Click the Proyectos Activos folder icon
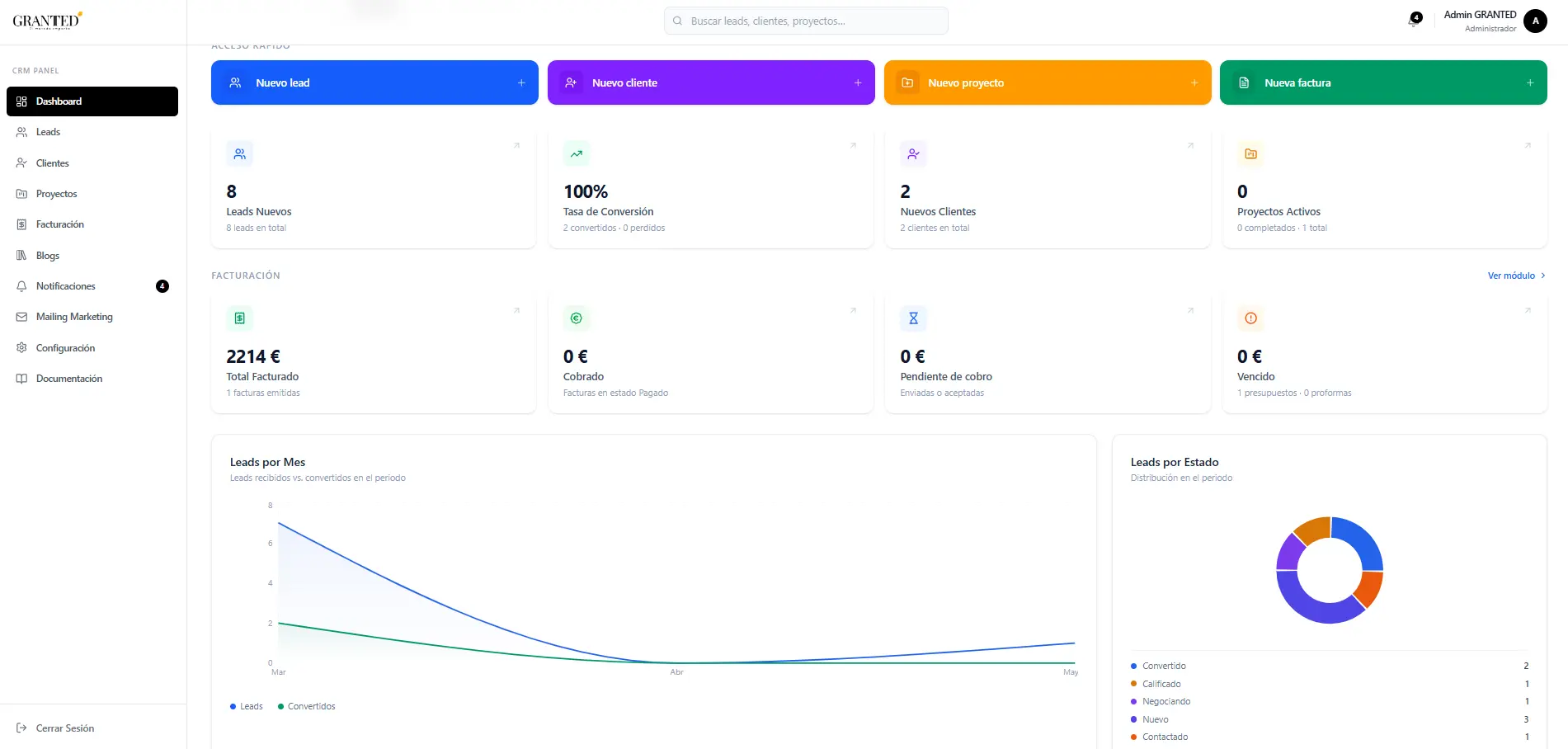This screenshot has width=1568, height=749. 1250,153
